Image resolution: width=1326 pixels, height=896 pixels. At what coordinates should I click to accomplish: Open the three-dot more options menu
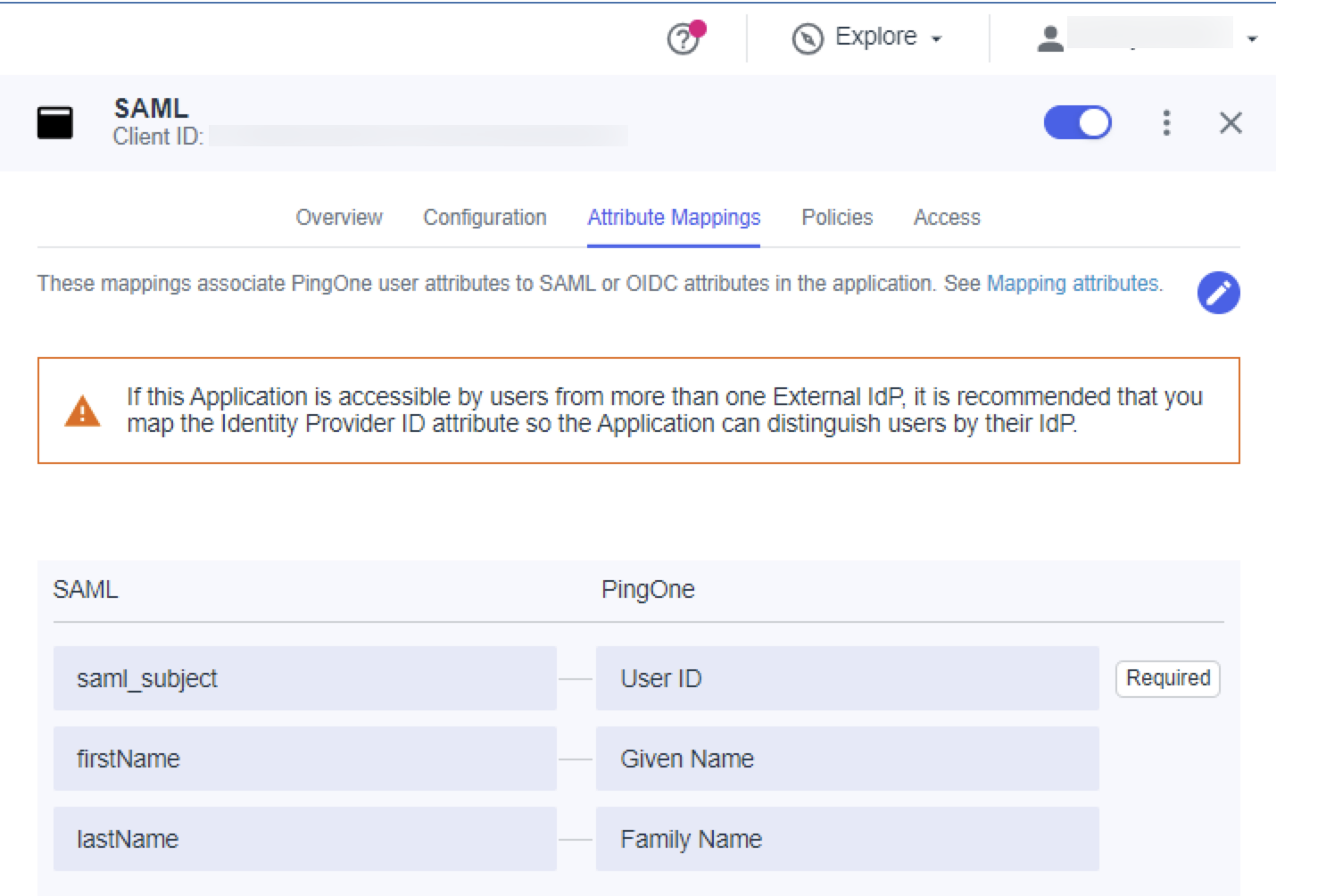1166,123
